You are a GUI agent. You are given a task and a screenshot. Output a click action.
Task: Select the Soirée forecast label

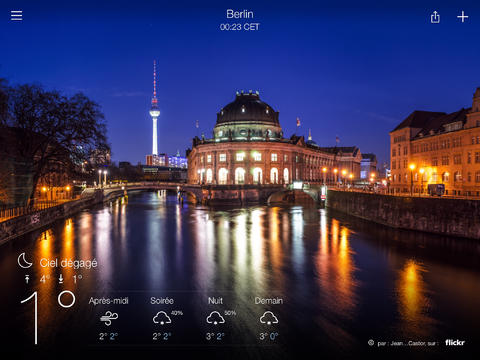coord(162,301)
